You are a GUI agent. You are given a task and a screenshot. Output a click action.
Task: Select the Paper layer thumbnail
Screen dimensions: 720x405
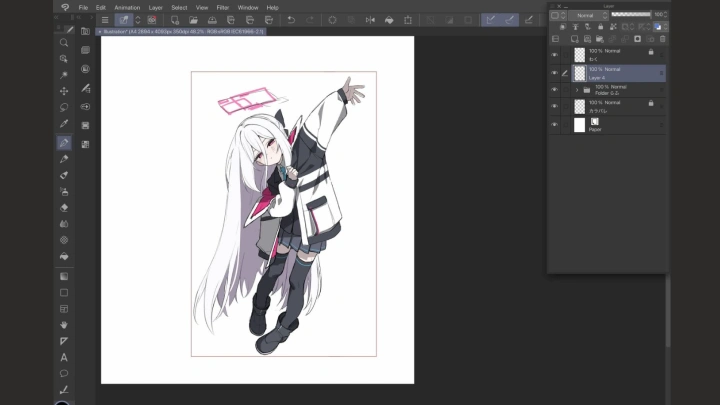coord(579,125)
